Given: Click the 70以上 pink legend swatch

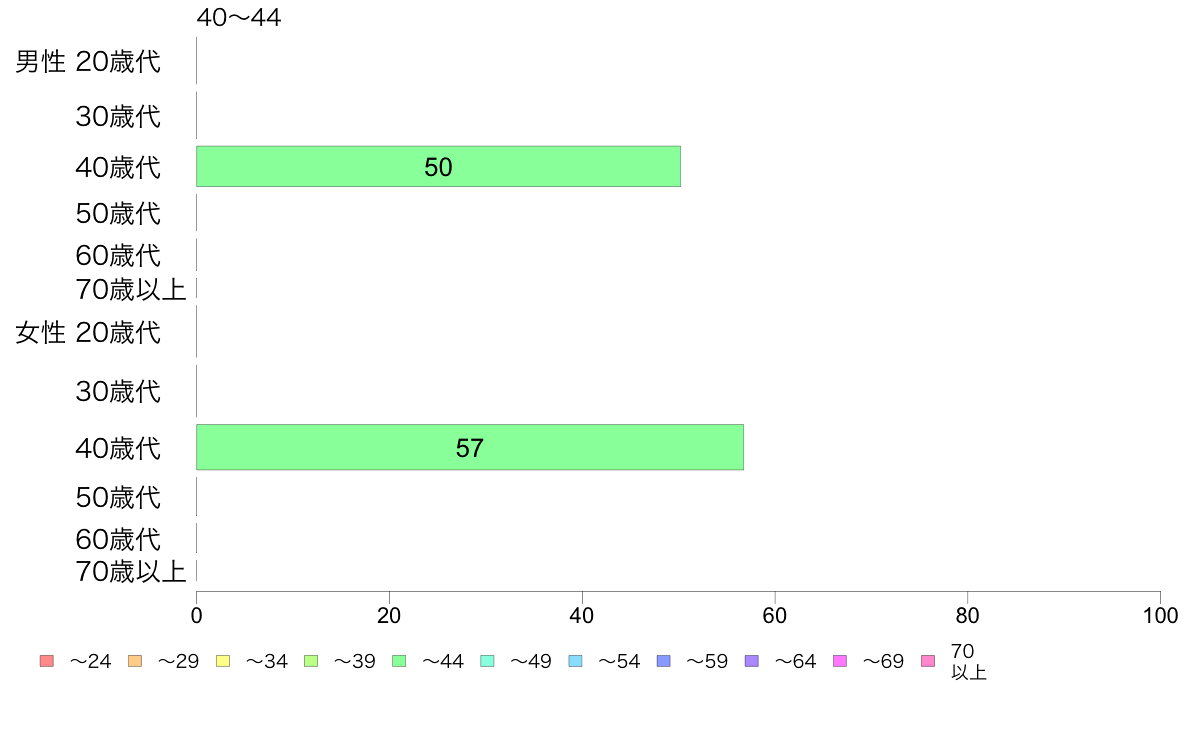Looking at the screenshot, I should tap(928, 661).
